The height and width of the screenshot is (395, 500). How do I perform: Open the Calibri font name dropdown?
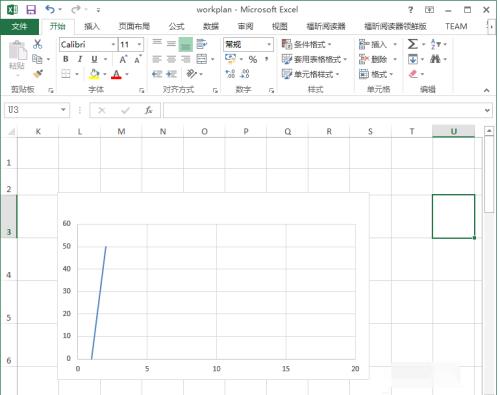(113, 44)
